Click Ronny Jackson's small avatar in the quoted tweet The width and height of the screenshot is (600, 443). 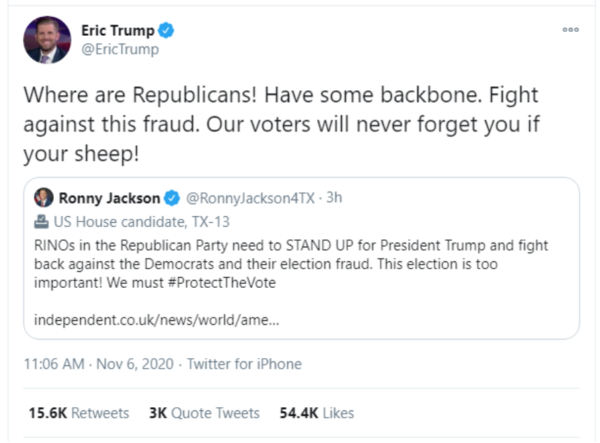42,197
